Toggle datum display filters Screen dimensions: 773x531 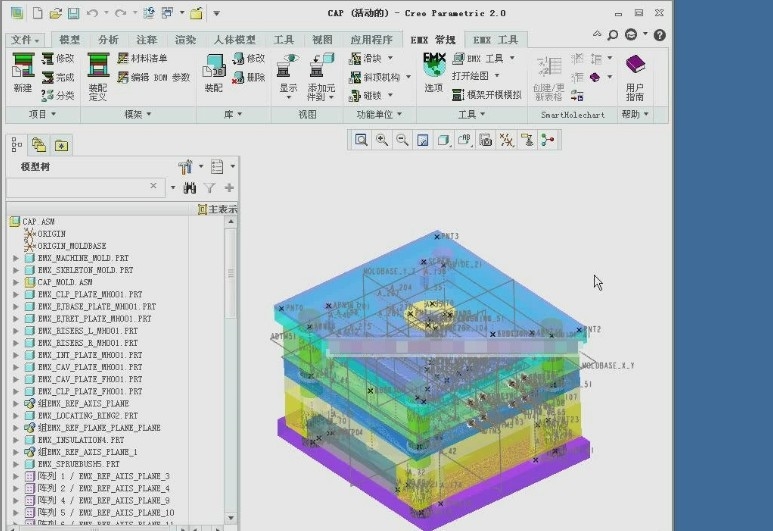click(506, 140)
